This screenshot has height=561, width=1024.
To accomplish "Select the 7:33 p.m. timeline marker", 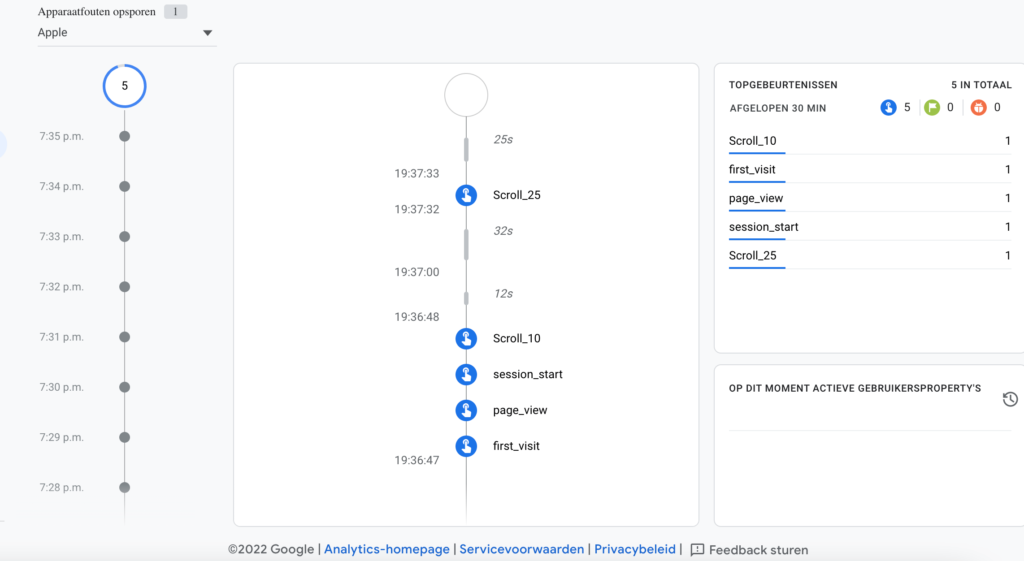I will click(125, 236).
